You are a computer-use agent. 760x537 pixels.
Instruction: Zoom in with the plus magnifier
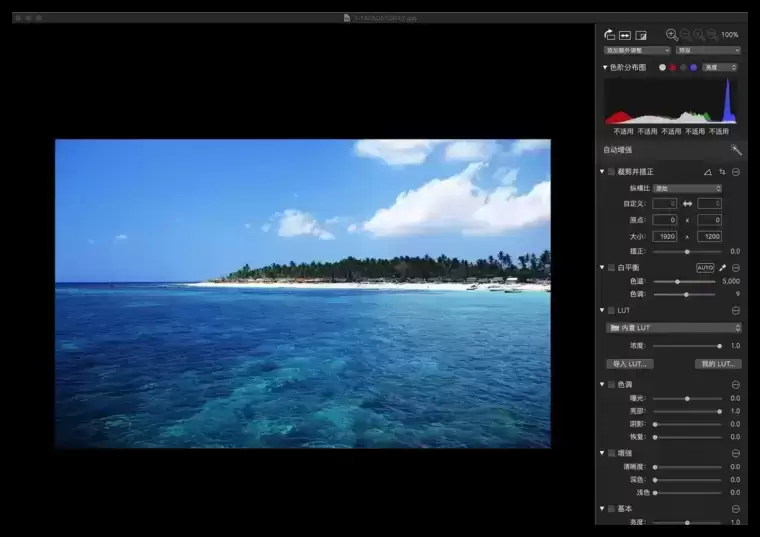click(x=672, y=35)
